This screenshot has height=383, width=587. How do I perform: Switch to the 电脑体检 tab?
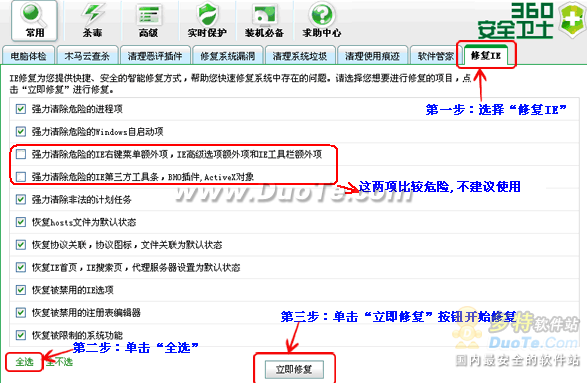[28, 56]
